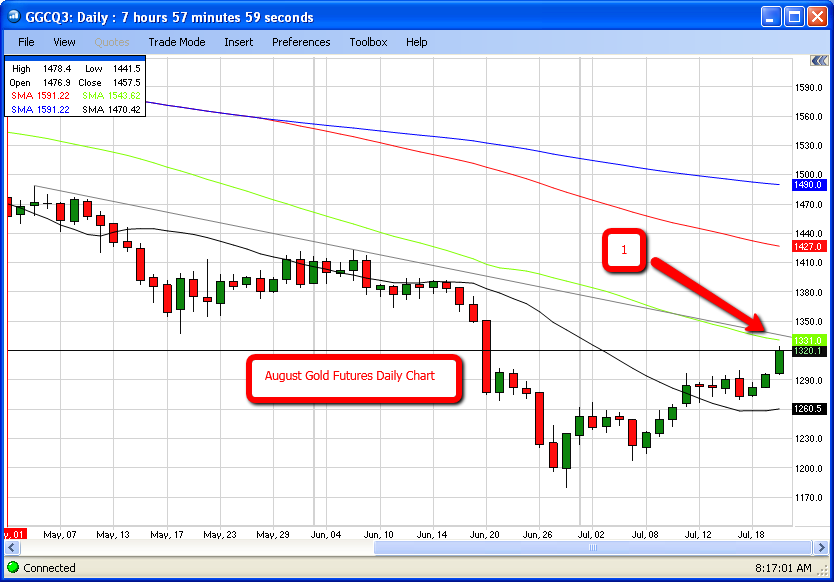
Task: Click the 8:17:01 AM clock in status bar
Action: 783,568
